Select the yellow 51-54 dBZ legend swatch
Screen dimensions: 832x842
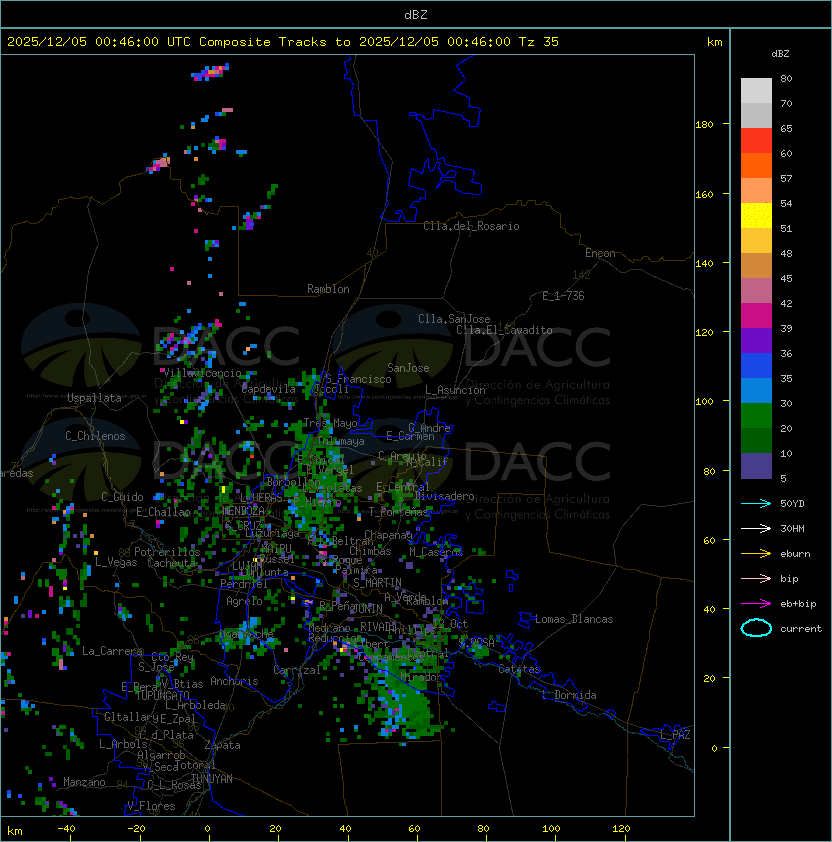click(756, 216)
